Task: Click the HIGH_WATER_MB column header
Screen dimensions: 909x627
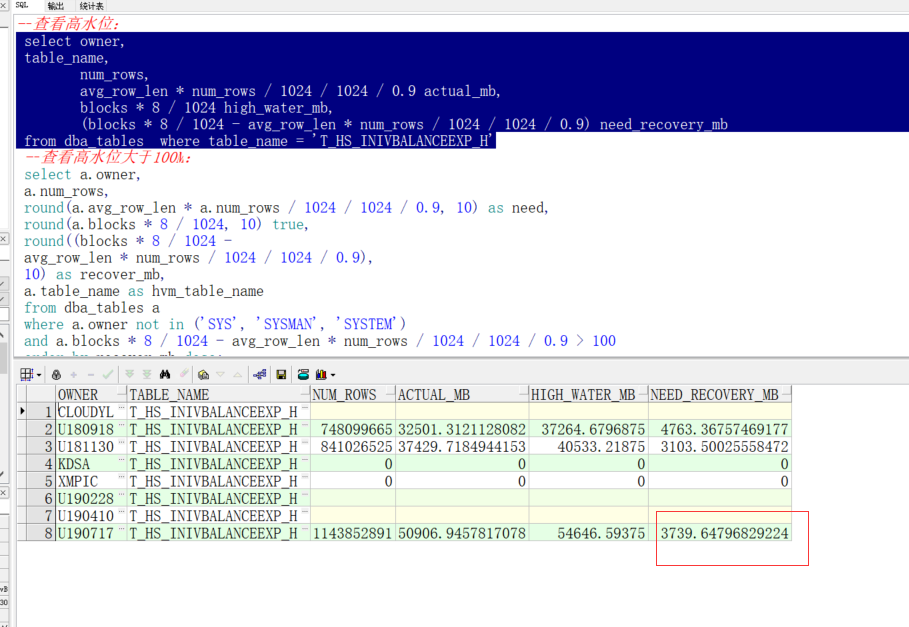Action: pos(588,394)
